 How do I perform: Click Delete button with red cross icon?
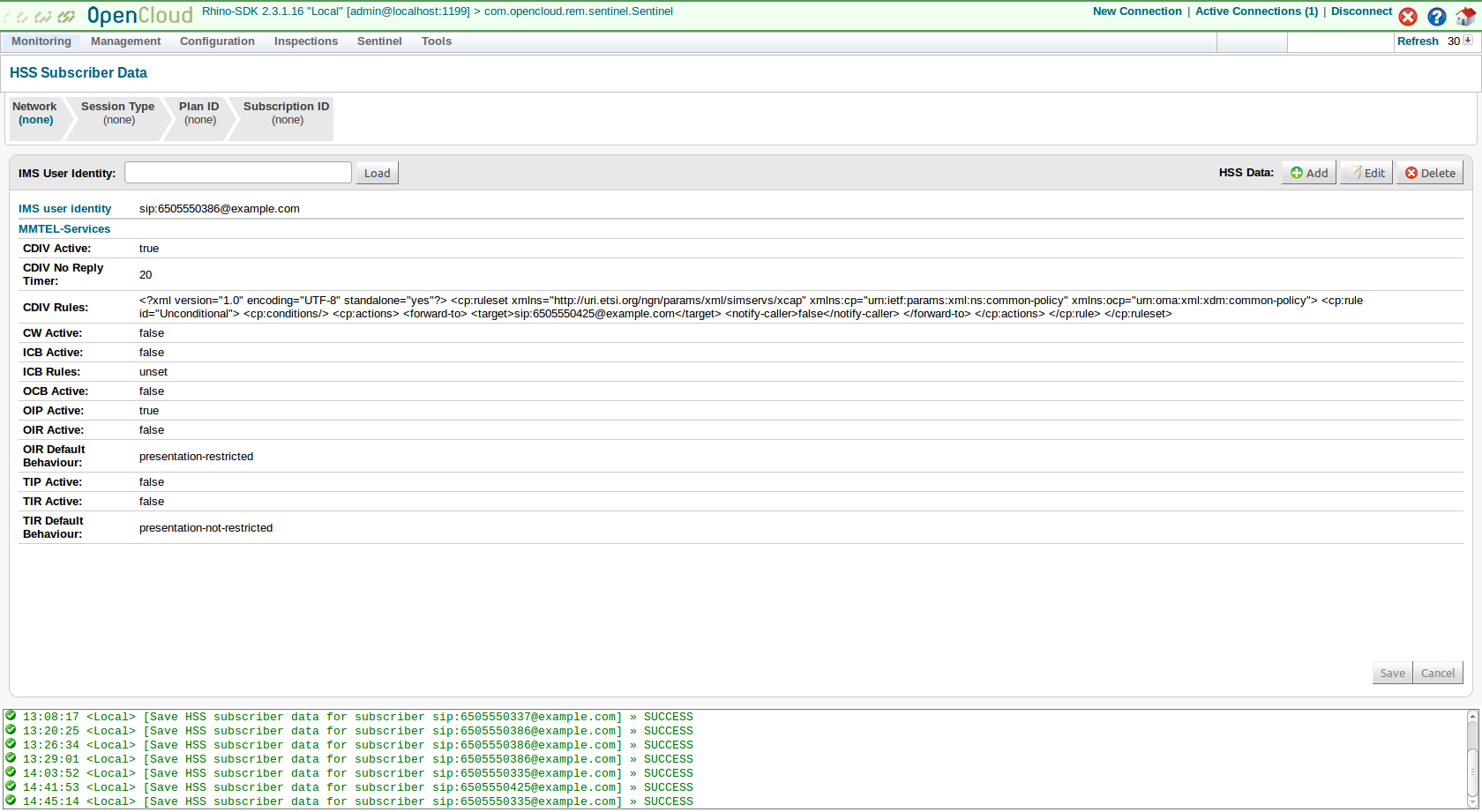point(1430,173)
